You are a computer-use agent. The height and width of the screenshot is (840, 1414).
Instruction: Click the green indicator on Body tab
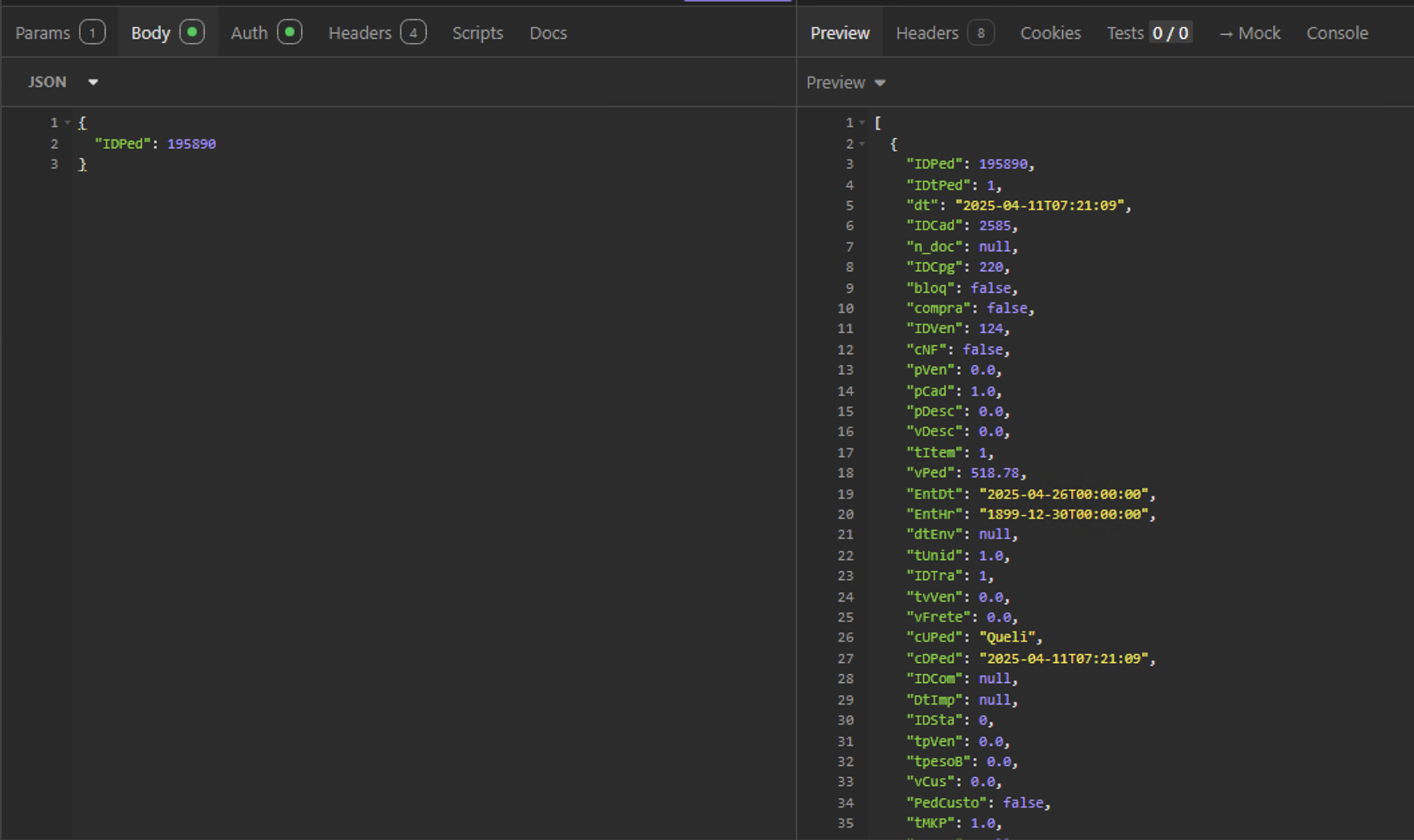click(192, 32)
